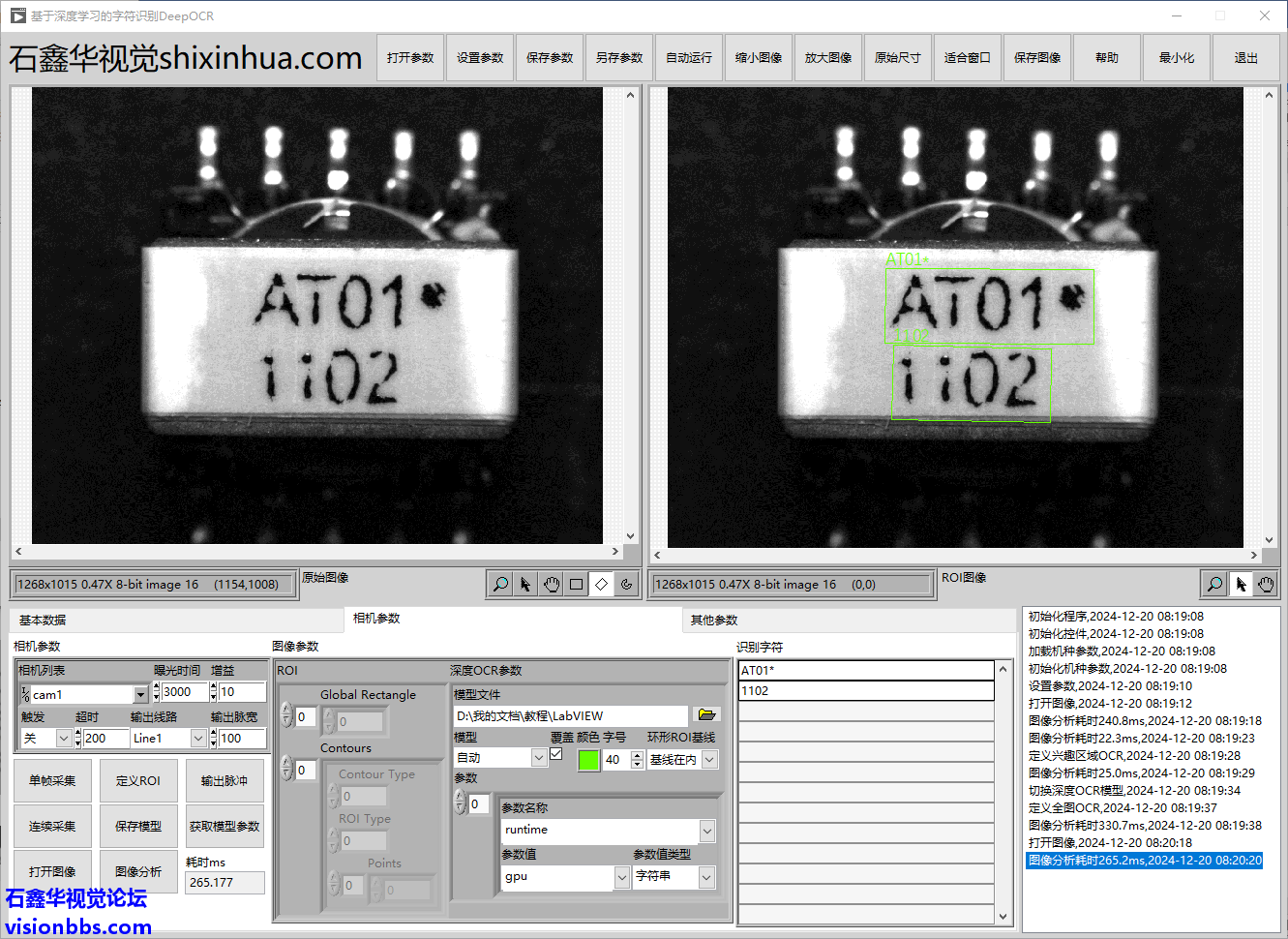Select the pan hand tool under the ROI image
This screenshot has height=939, width=1288.
[x=1266, y=584]
